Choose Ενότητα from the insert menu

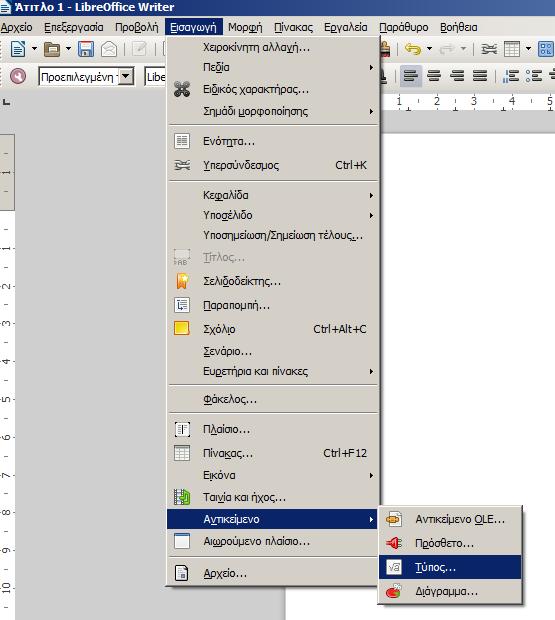click(273, 141)
